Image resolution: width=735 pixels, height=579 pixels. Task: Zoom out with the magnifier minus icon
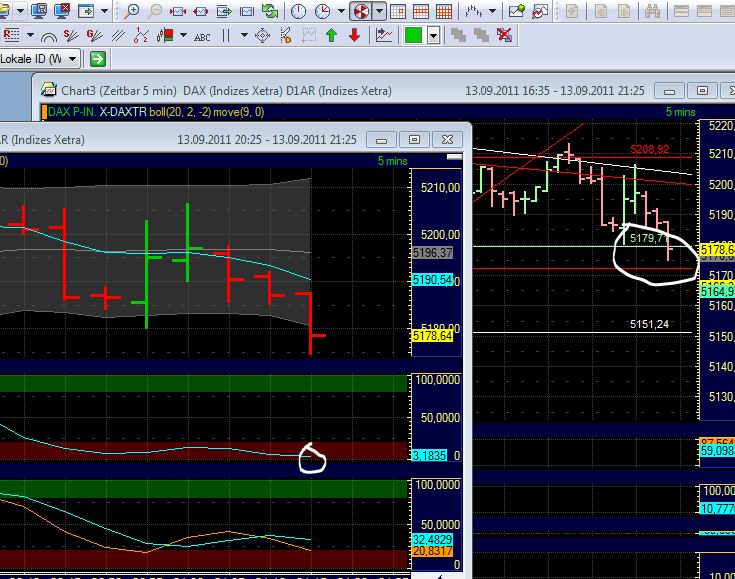point(155,11)
